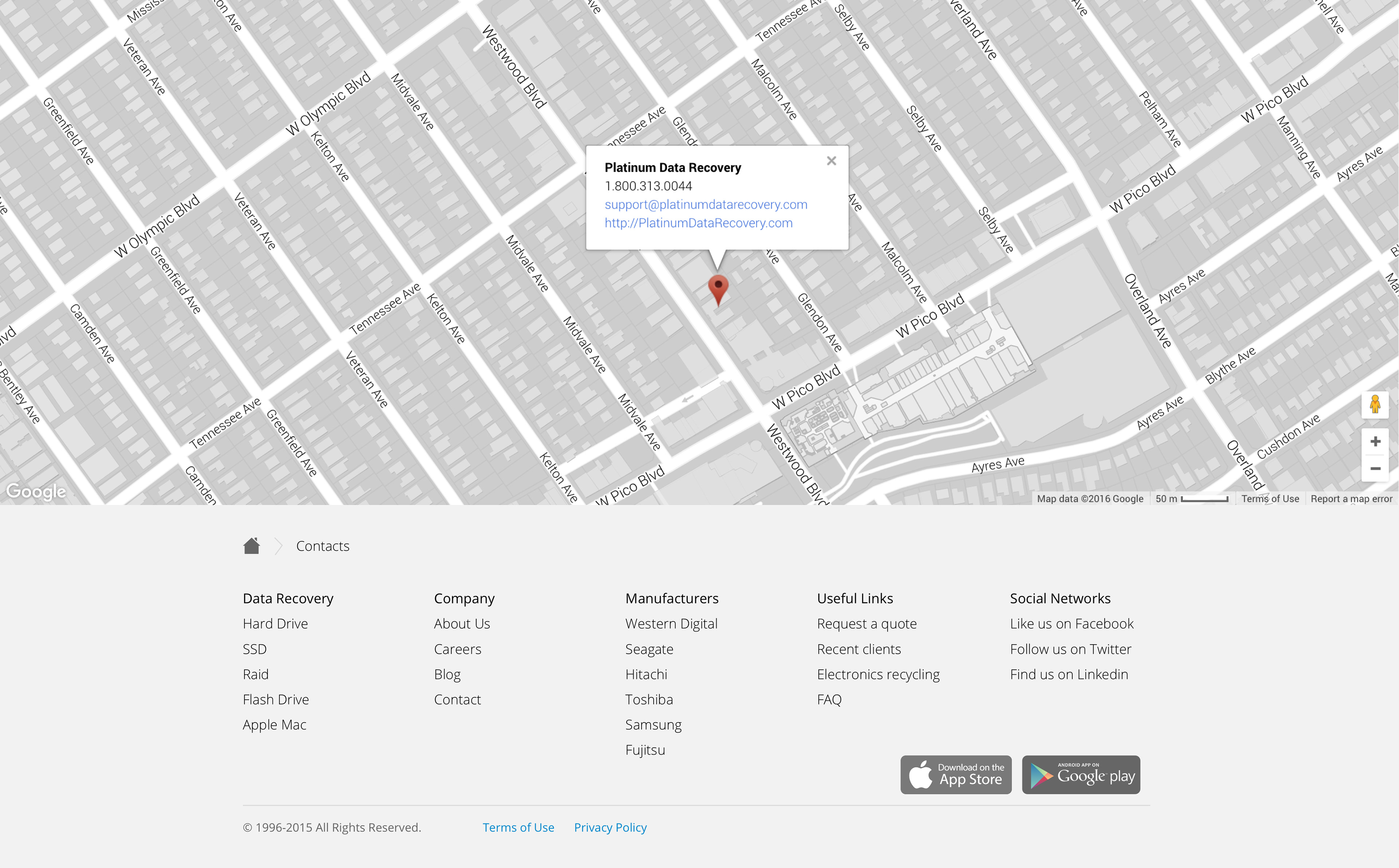Open the Hard Drive footer link
This screenshot has height=868, width=1399.
[x=275, y=624]
